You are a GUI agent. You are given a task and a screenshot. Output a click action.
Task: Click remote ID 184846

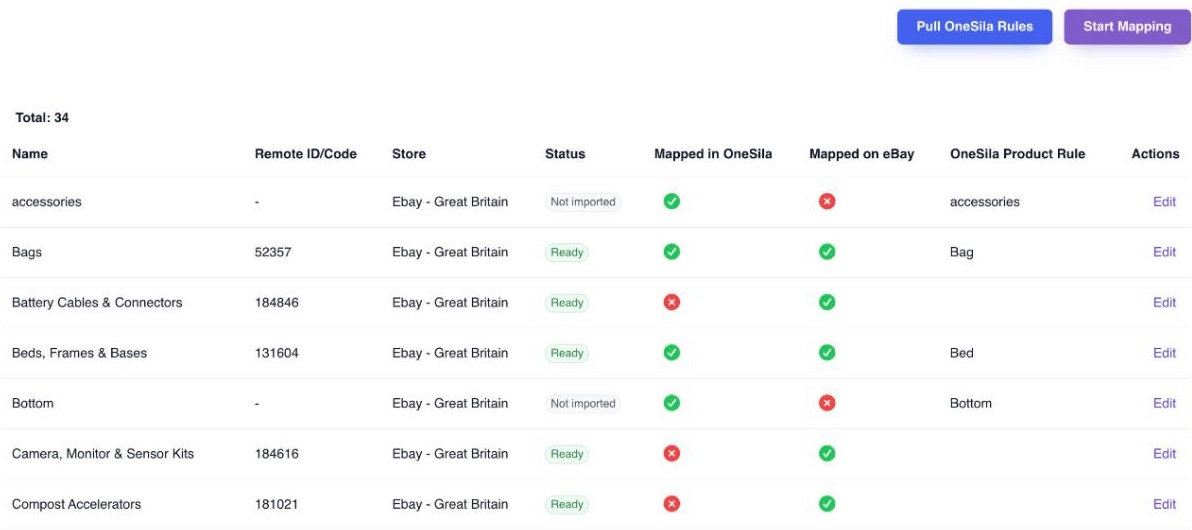tap(277, 302)
